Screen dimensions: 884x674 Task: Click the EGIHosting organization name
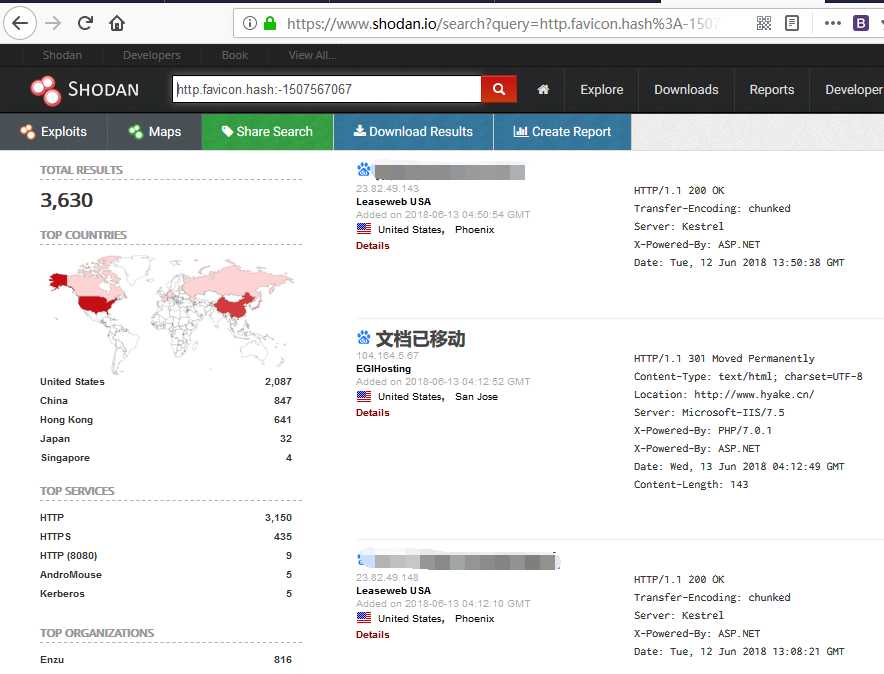tap(383, 369)
